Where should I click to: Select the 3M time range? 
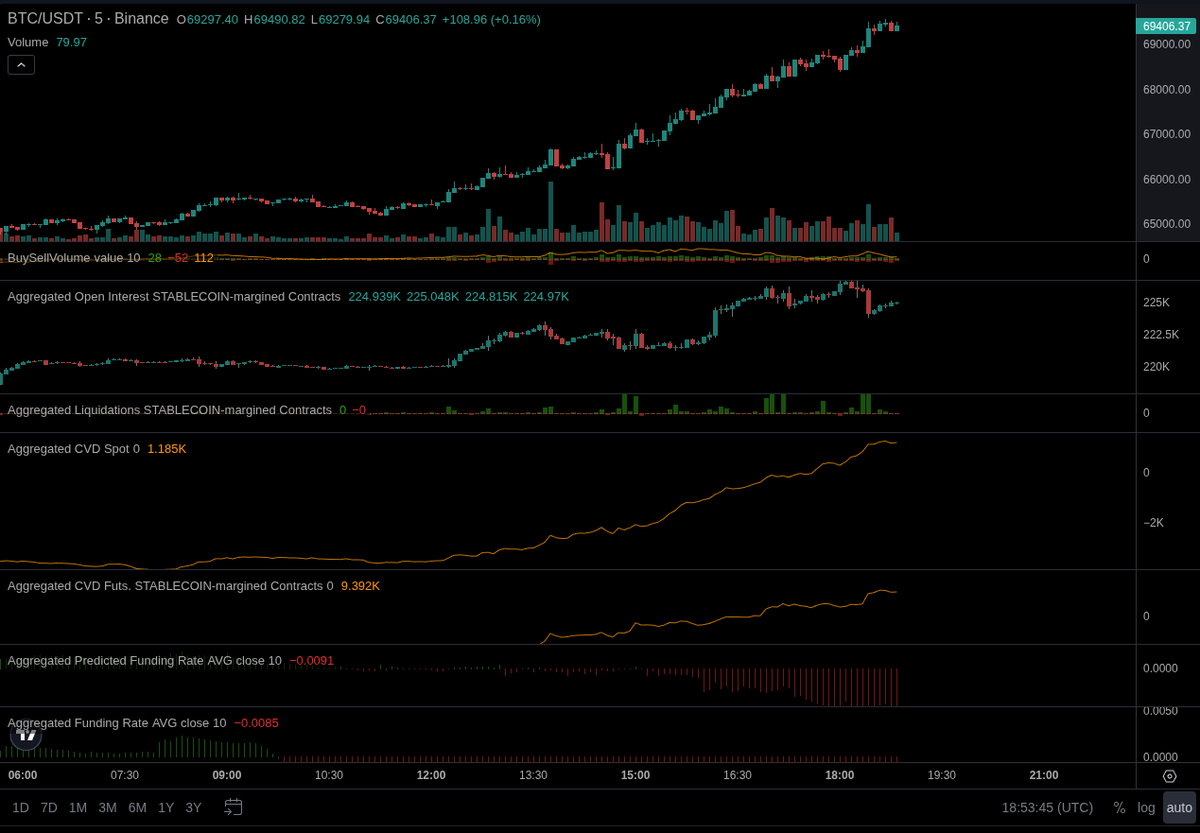point(107,808)
